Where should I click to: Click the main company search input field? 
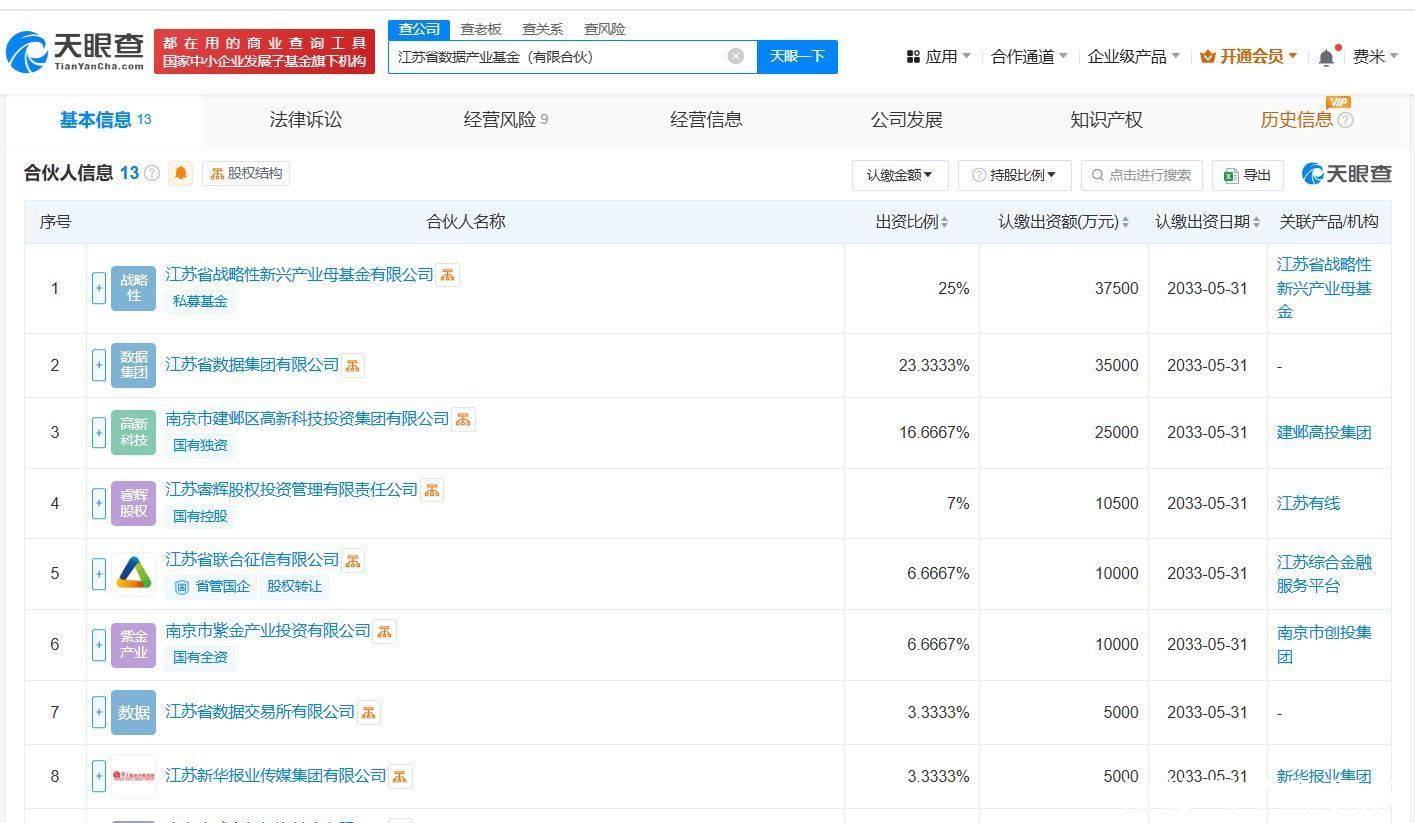(572, 56)
